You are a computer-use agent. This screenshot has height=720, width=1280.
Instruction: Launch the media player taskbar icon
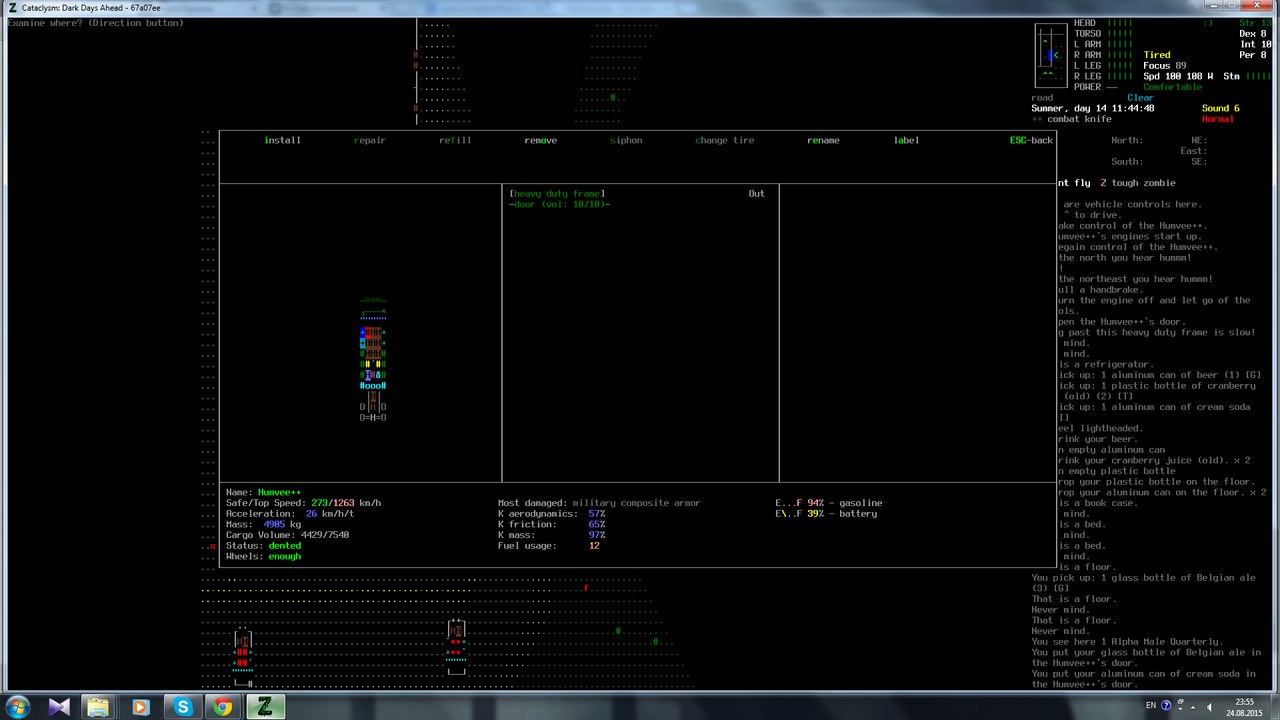coord(140,707)
